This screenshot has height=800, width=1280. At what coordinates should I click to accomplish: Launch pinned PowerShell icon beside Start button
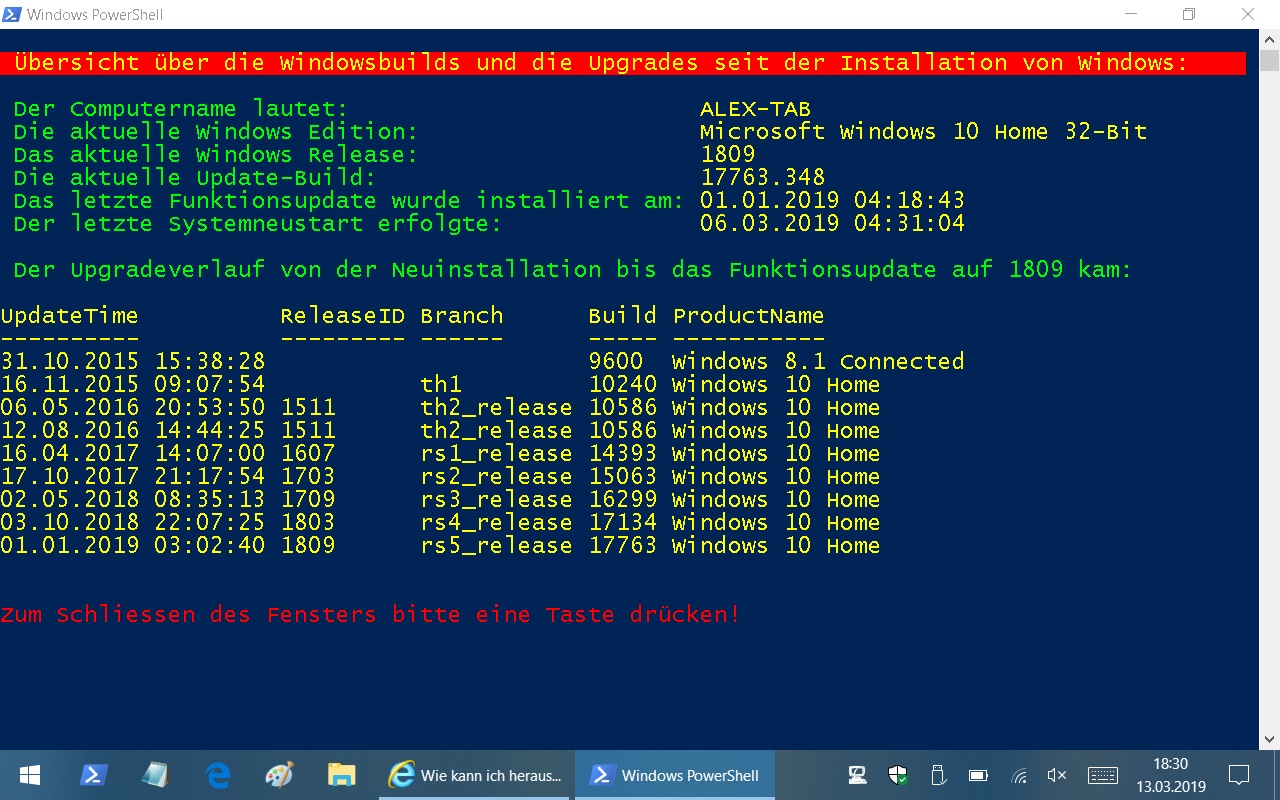click(94, 775)
